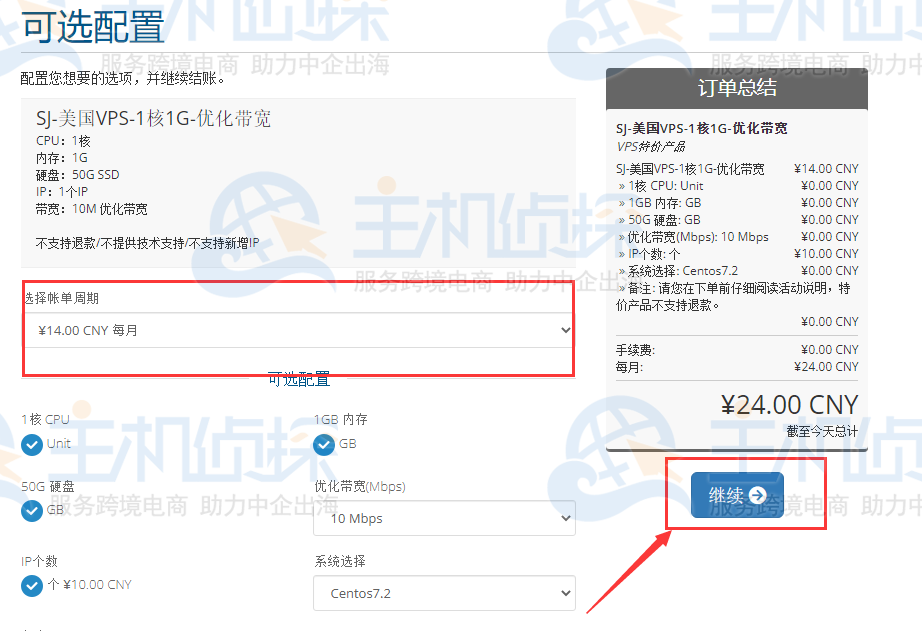Open the 选择帐单周期 billing cycle dropdown

[x=299, y=330]
